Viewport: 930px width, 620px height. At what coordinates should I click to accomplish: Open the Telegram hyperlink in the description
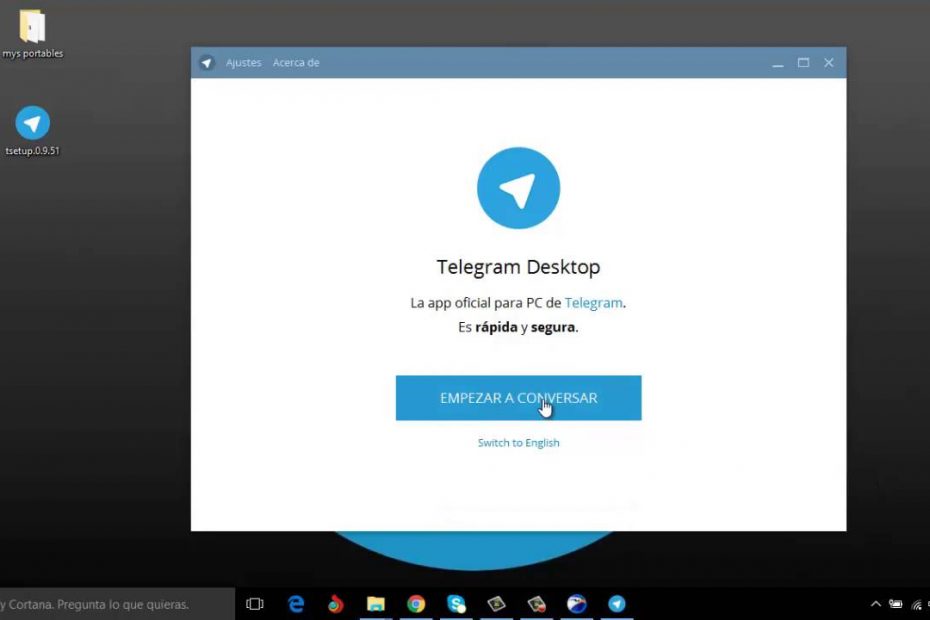point(593,303)
